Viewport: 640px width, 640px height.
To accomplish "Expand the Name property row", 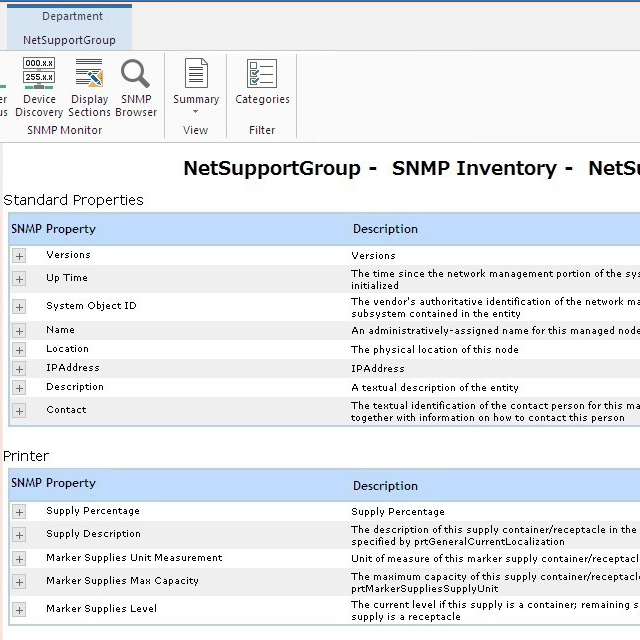I will coord(19,331).
